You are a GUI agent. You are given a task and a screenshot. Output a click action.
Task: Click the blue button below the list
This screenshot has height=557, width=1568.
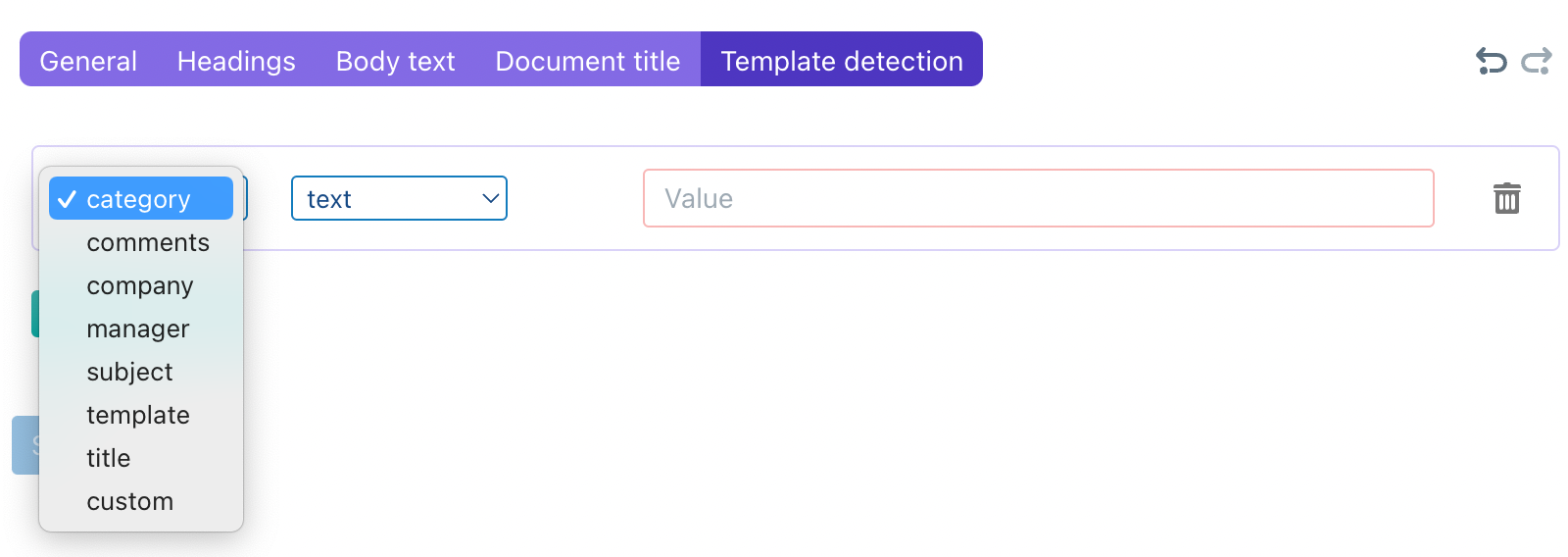(x=24, y=445)
